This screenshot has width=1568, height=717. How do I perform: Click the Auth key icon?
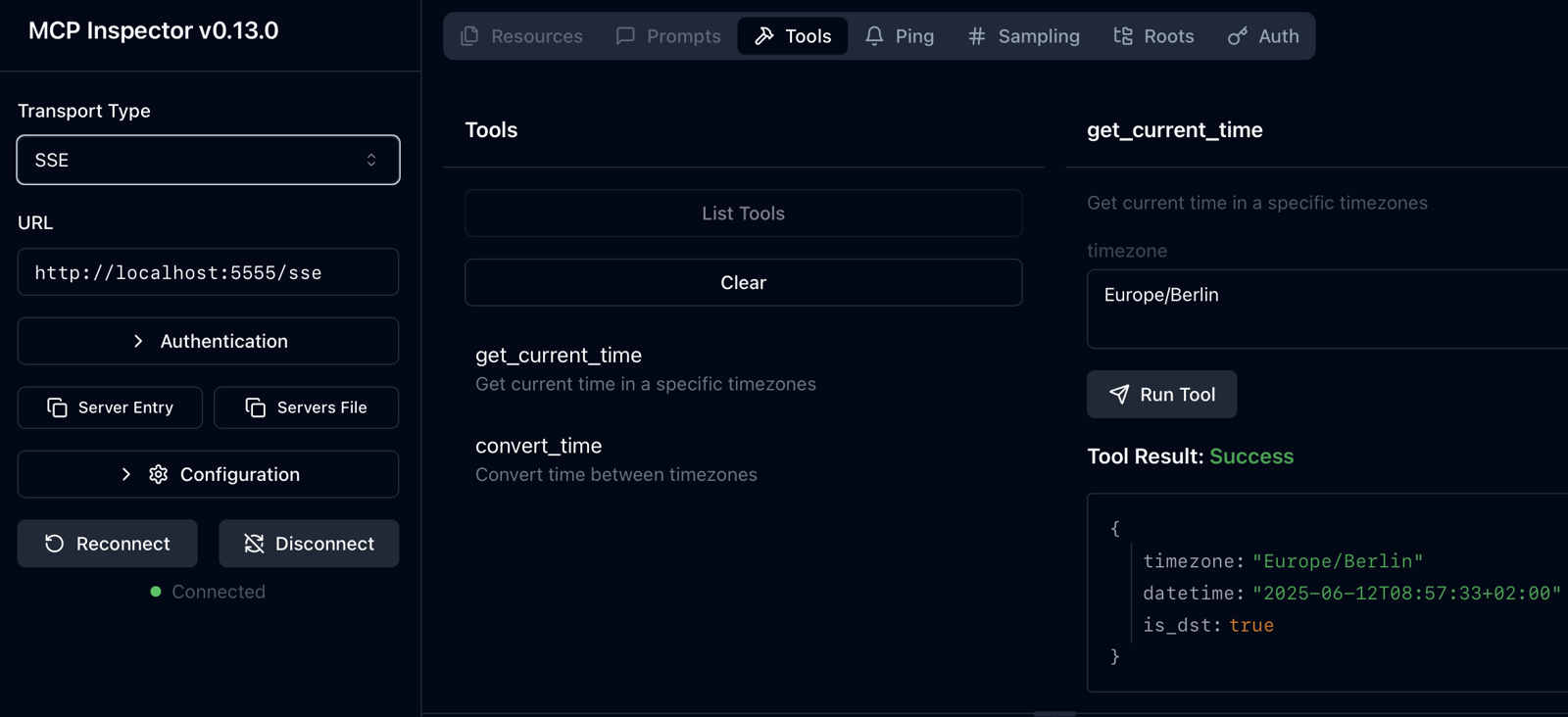(x=1238, y=36)
